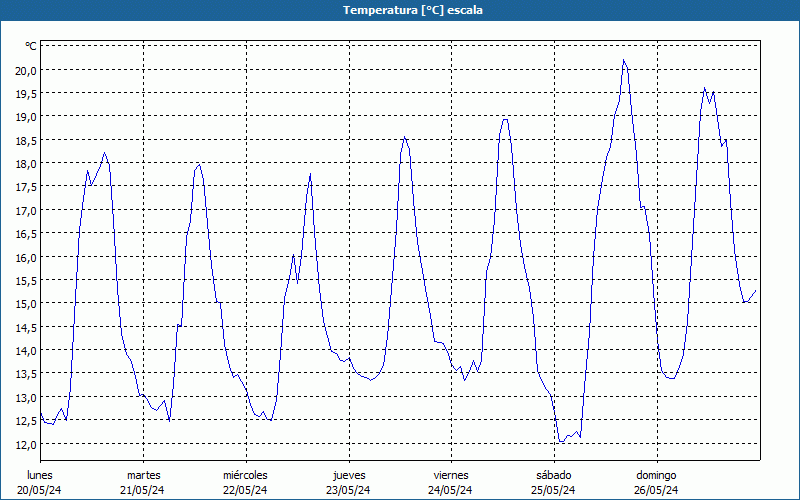Image resolution: width=800 pixels, height=500 pixels.
Task: Click the date 21/05/24
Action: (x=142, y=491)
